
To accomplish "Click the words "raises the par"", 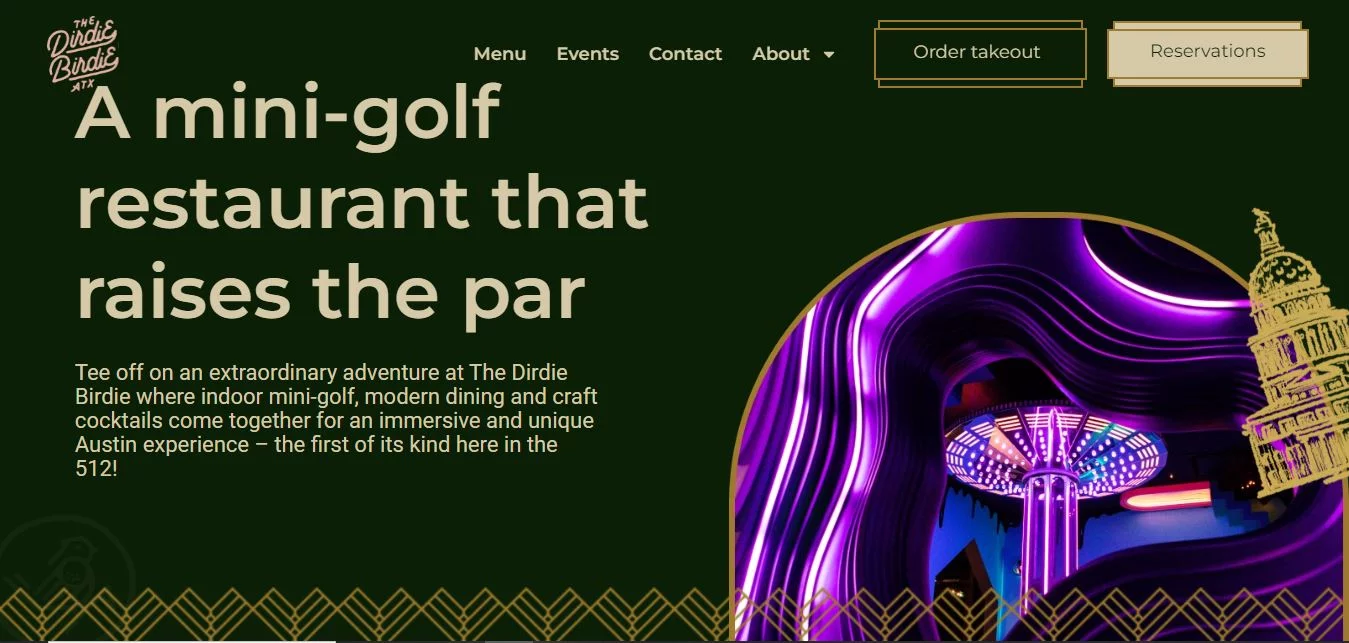I will [330, 292].
